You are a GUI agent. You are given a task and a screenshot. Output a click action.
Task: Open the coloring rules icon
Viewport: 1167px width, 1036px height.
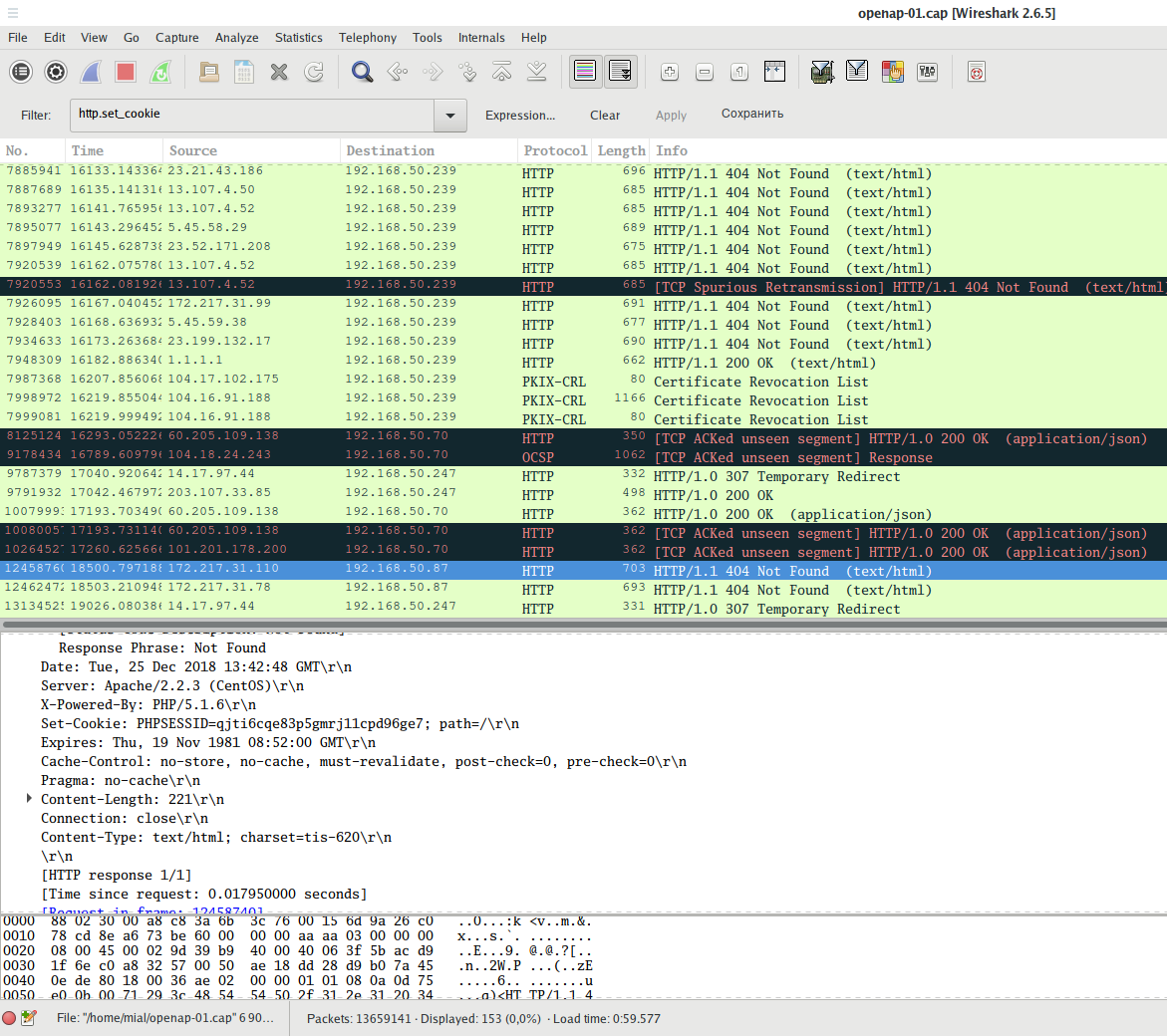893,72
